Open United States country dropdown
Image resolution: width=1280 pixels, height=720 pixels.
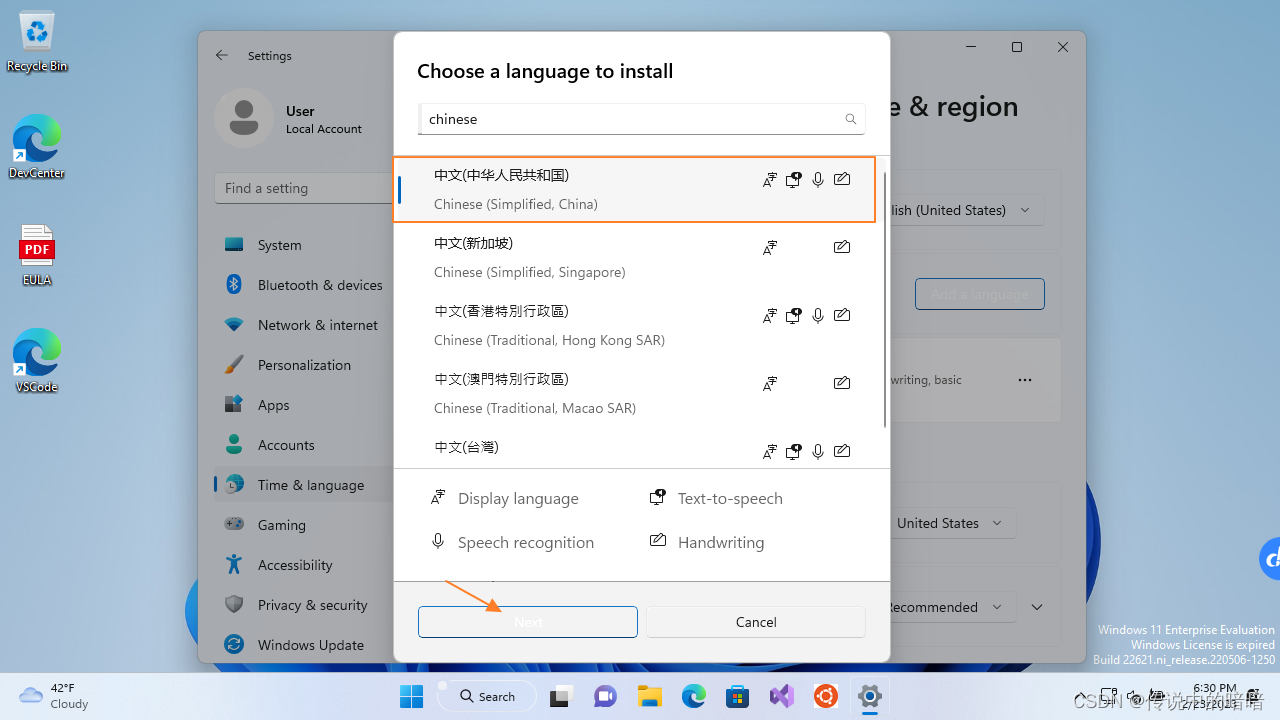click(951, 523)
